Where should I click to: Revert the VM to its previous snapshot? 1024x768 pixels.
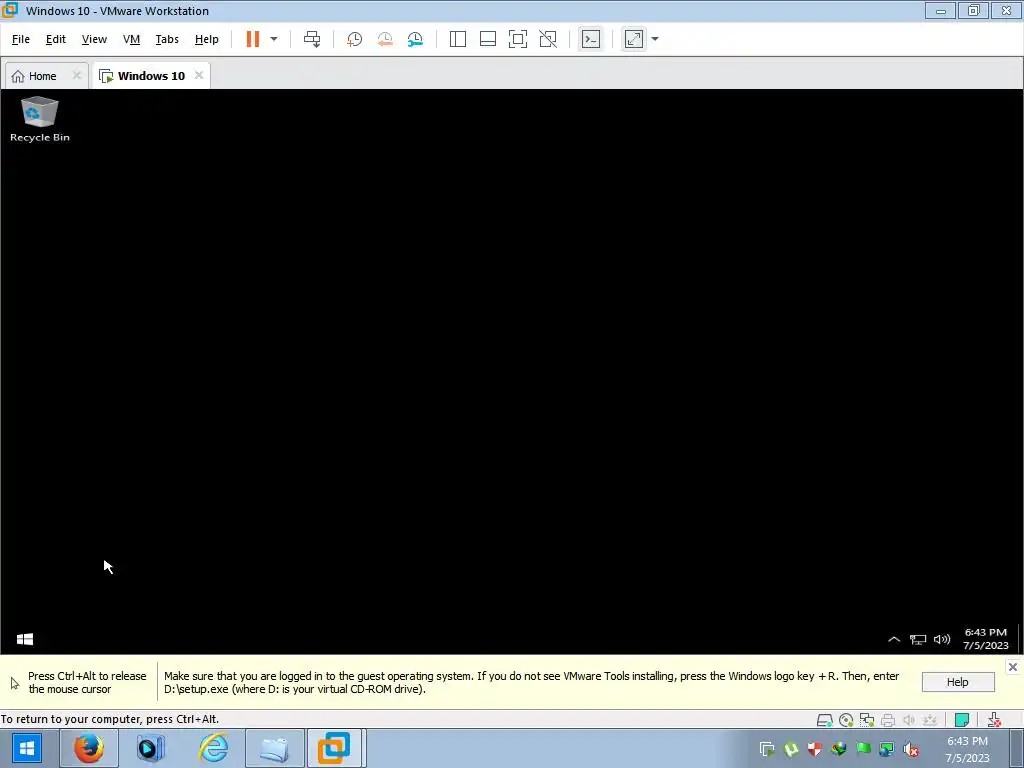(385, 39)
